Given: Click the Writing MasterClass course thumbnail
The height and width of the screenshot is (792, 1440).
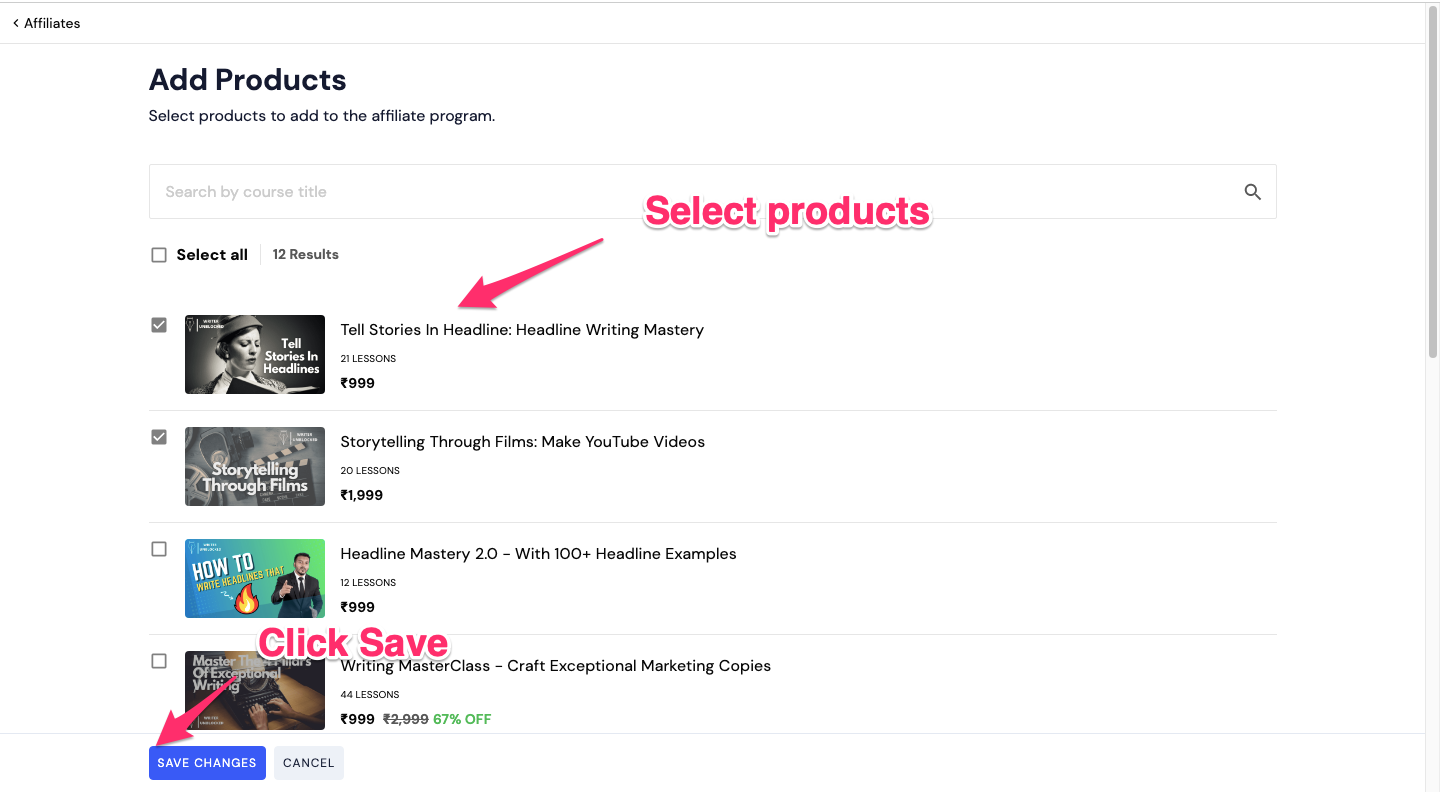Looking at the screenshot, I should pyautogui.click(x=255, y=690).
